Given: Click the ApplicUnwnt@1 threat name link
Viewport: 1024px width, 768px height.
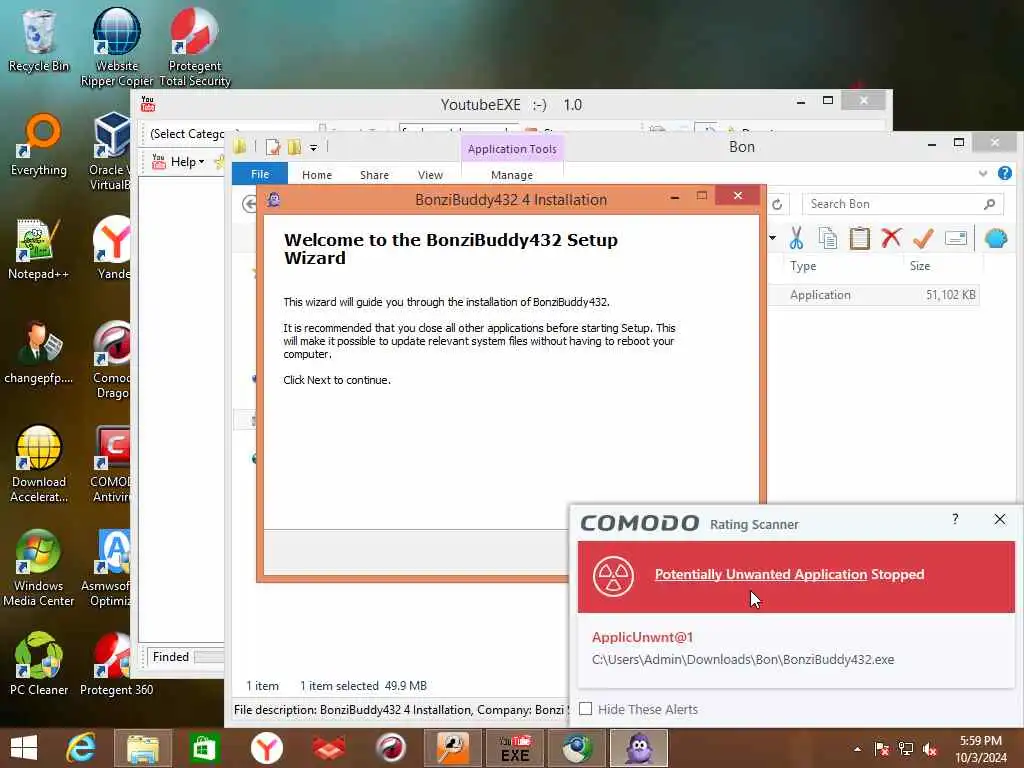Looking at the screenshot, I should [x=643, y=637].
